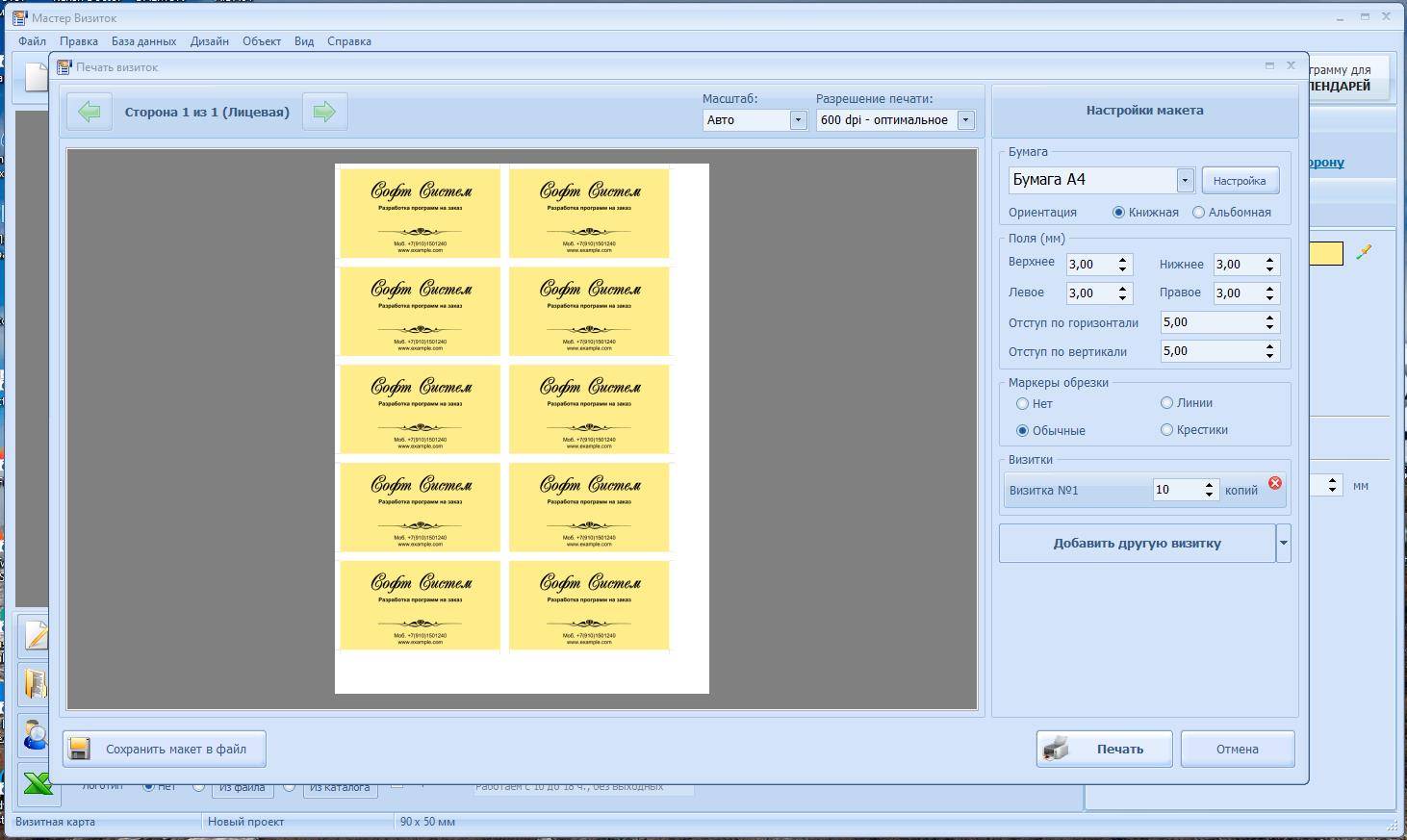Click Из файла button in main window
The image size is (1407, 840).
(242, 788)
